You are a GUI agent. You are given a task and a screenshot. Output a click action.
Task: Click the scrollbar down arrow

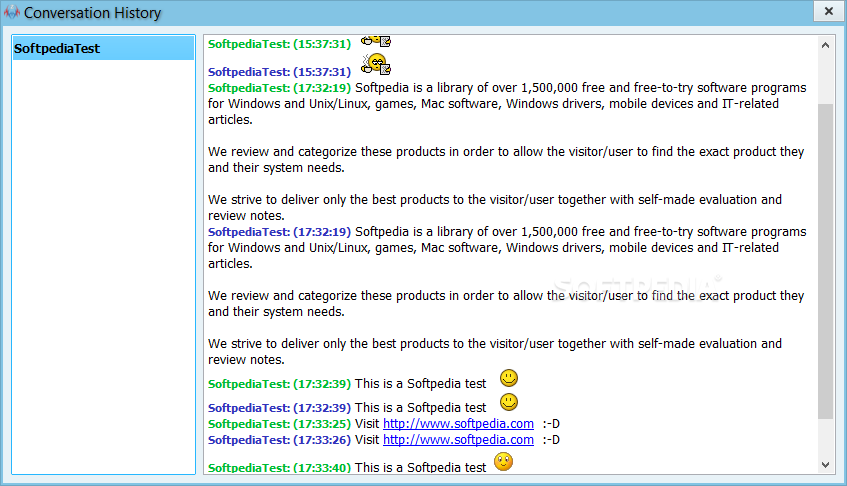pos(825,464)
